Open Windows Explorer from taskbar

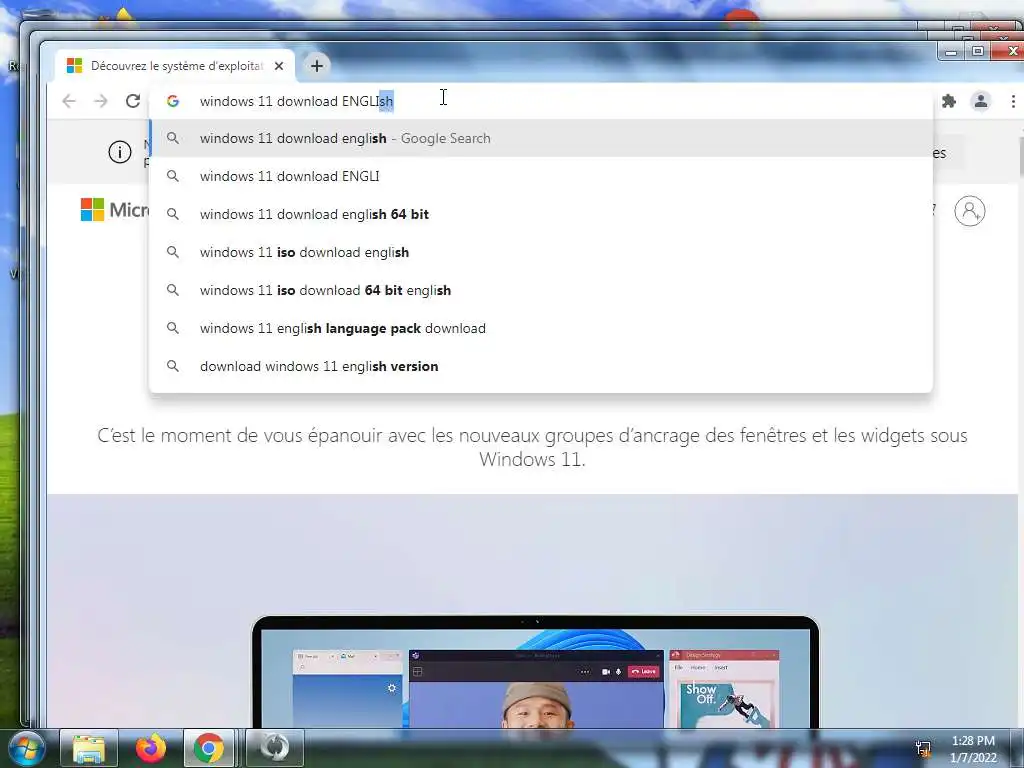[89, 748]
